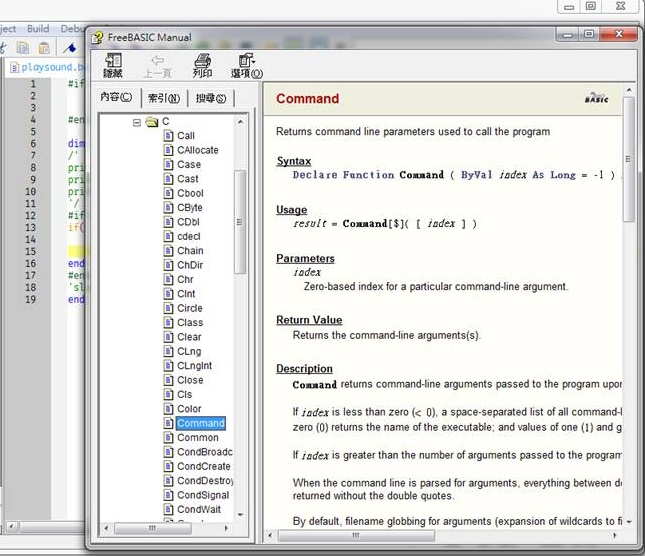
Task: Open the CondBroadcast topic
Action: pyautogui.click(x=204, y=452)
